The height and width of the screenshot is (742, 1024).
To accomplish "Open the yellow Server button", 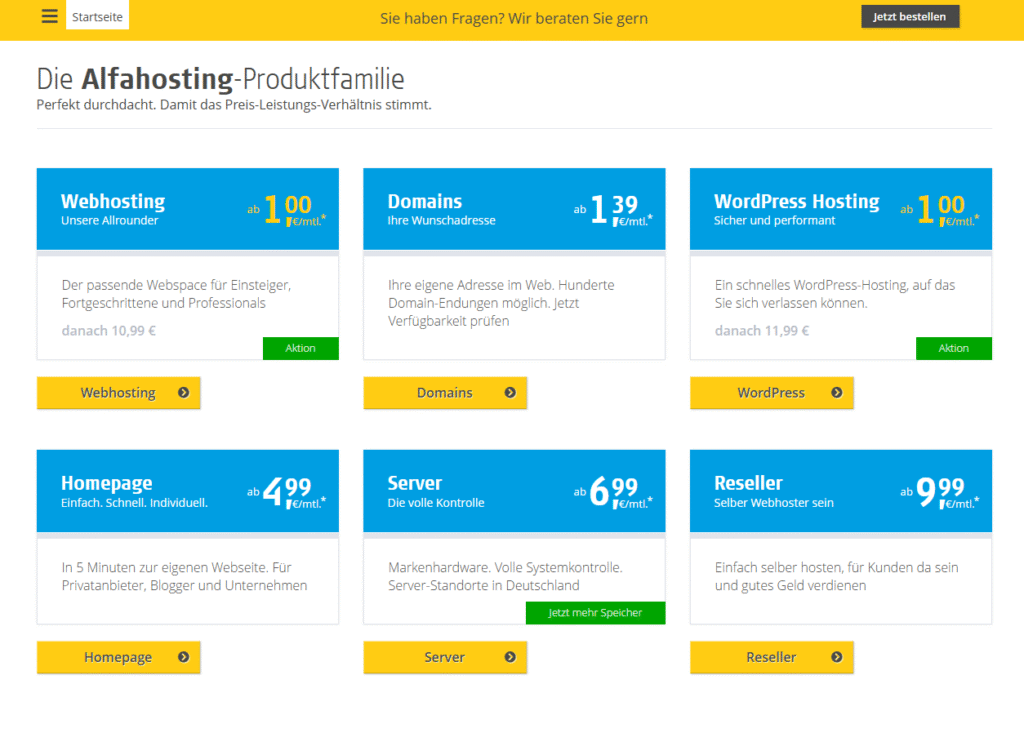I will (445, 657).
